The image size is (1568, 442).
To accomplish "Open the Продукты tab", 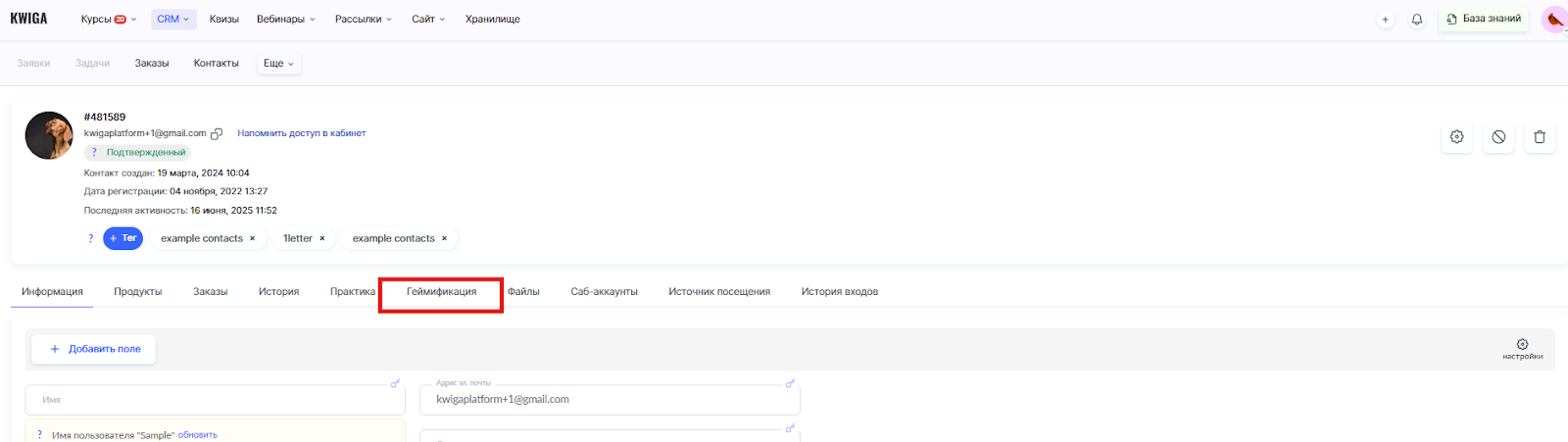I will coord(137,292).
